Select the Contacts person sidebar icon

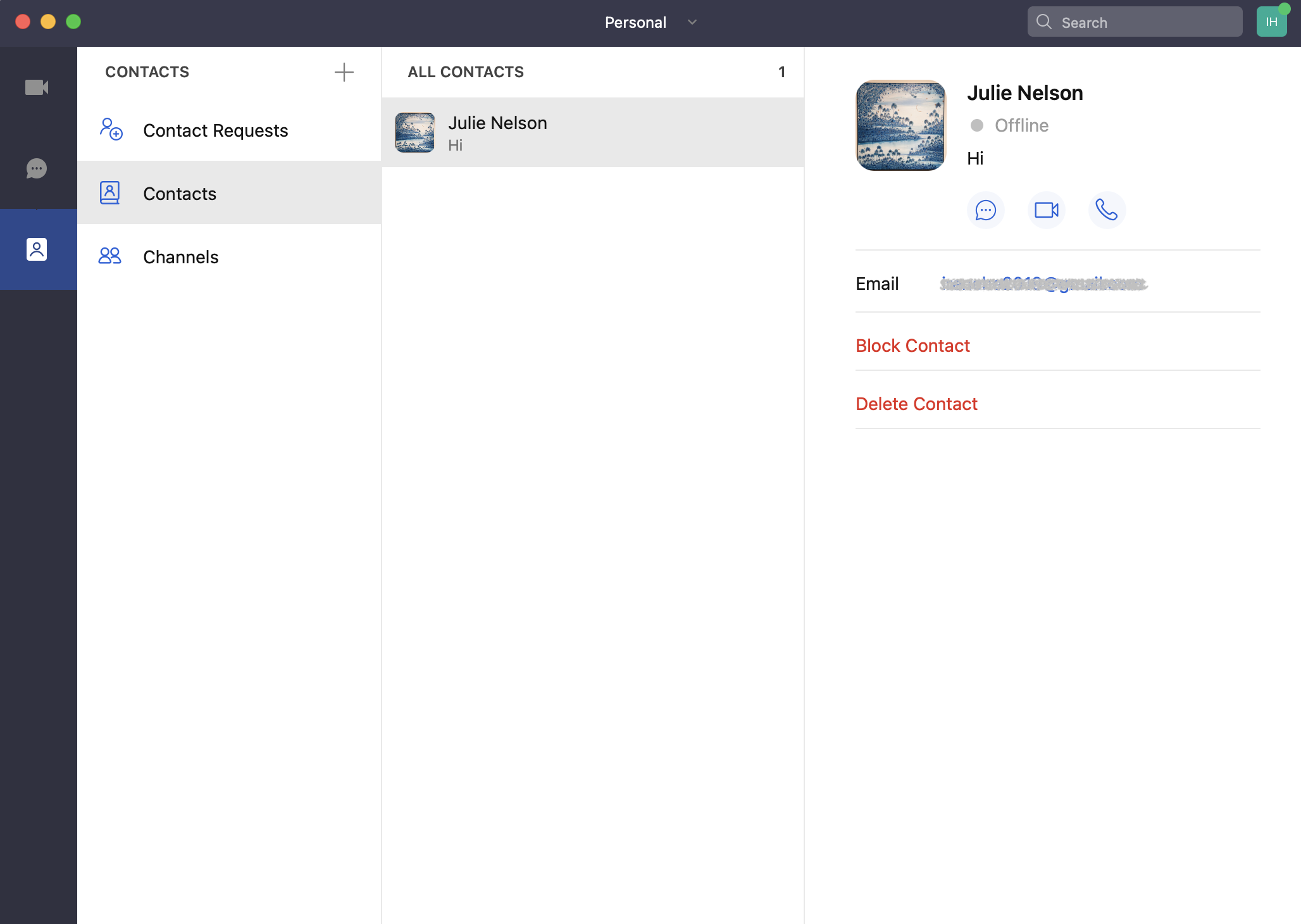pyautogui.click(x=37, y=249)
